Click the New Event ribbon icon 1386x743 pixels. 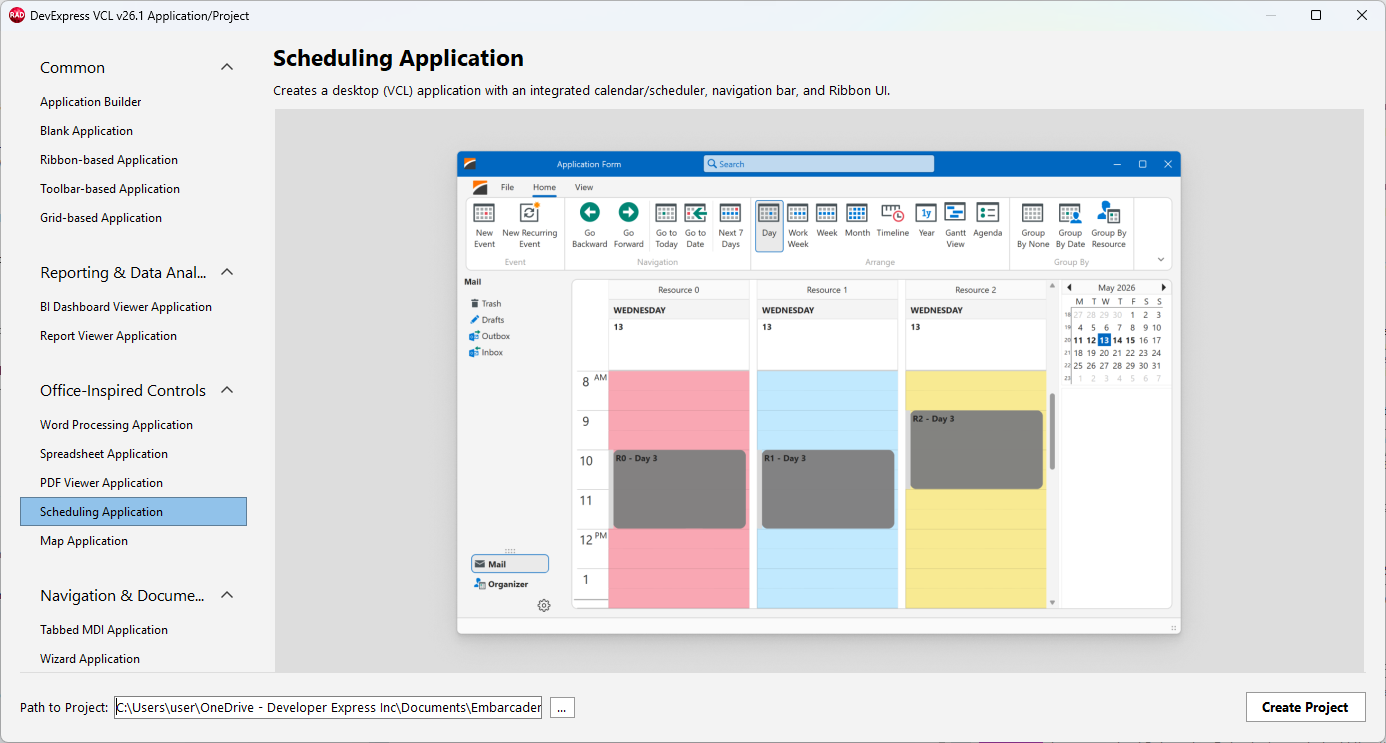[x=484, y=213]
